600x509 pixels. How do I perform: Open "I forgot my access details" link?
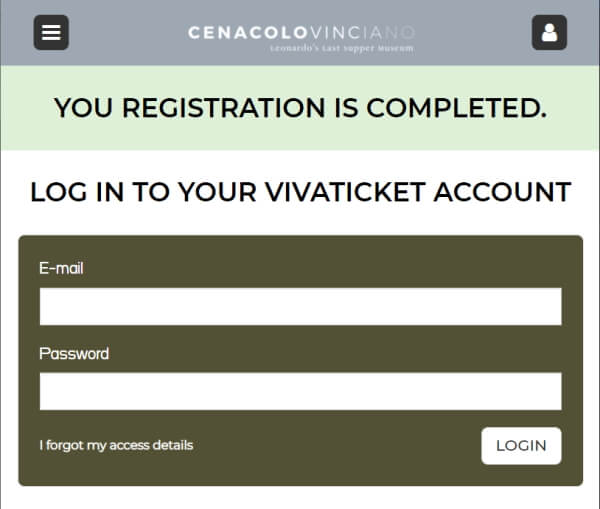pyautogui.click(x=116, y=445)
